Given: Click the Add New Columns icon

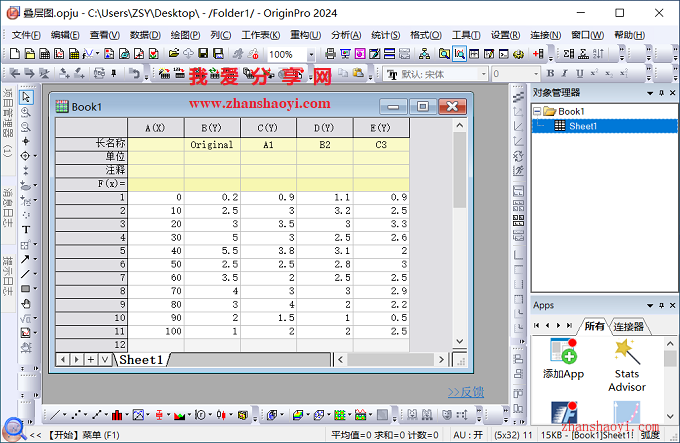Looking at the screenshot, I should 539,54.
